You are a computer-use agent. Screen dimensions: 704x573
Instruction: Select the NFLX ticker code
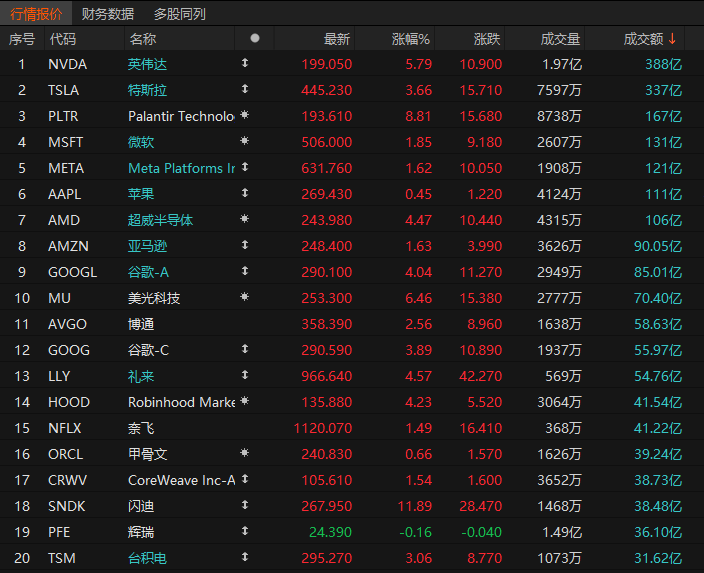[65, 428]
